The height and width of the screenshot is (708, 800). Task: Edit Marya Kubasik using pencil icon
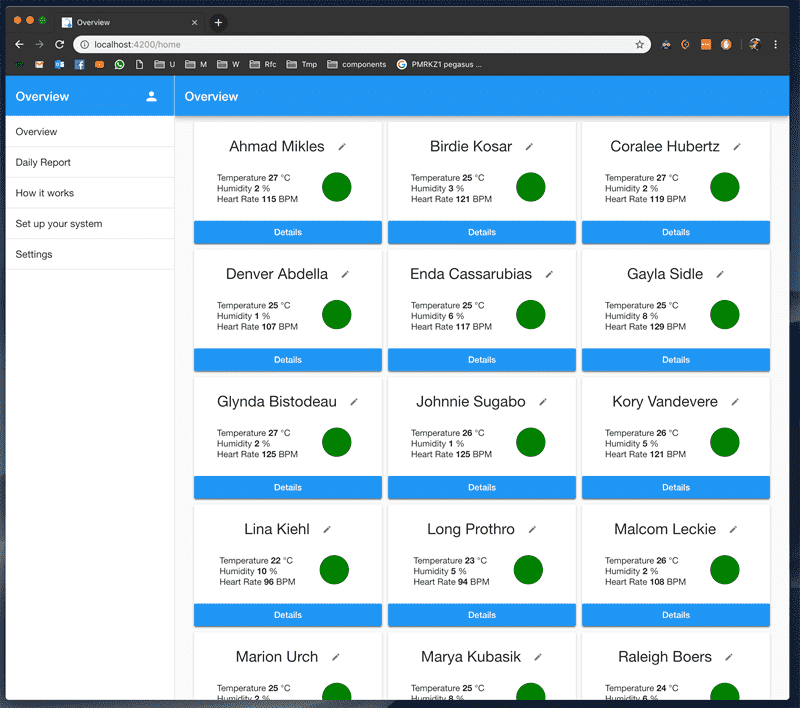coord(538,657)
